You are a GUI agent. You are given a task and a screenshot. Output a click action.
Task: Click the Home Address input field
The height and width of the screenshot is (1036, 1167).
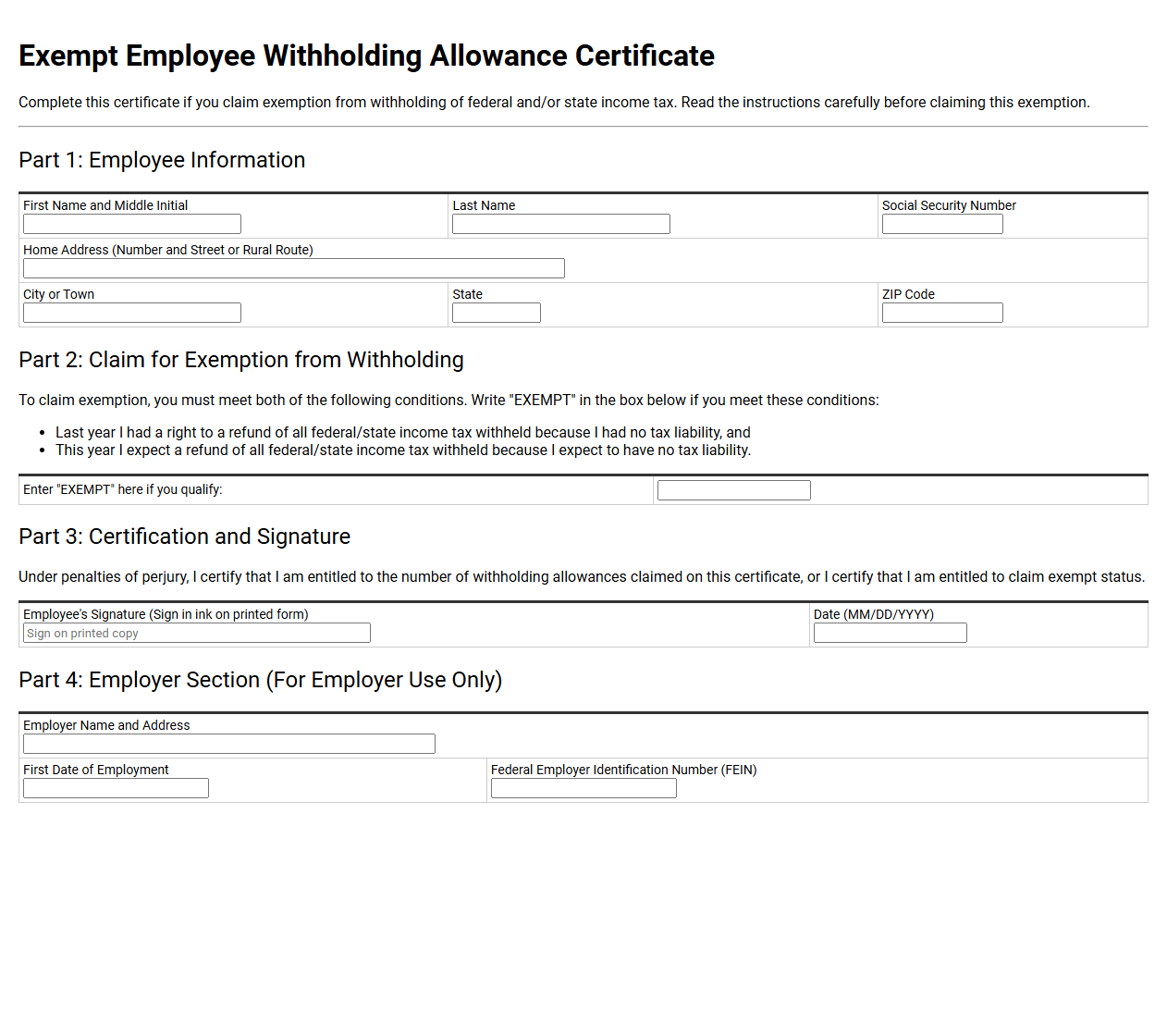pos(294,268)
